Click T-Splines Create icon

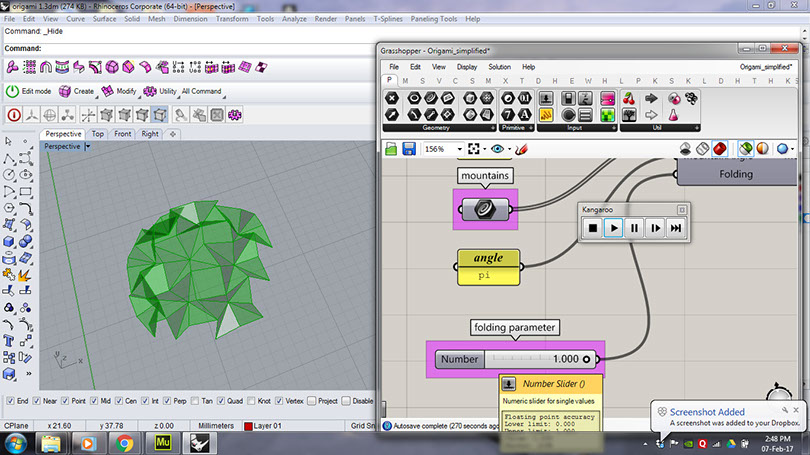(65, 91)
